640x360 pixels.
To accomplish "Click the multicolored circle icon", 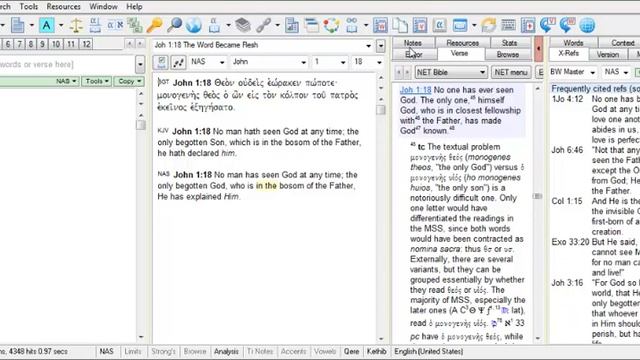I will [x=331, y=25].
